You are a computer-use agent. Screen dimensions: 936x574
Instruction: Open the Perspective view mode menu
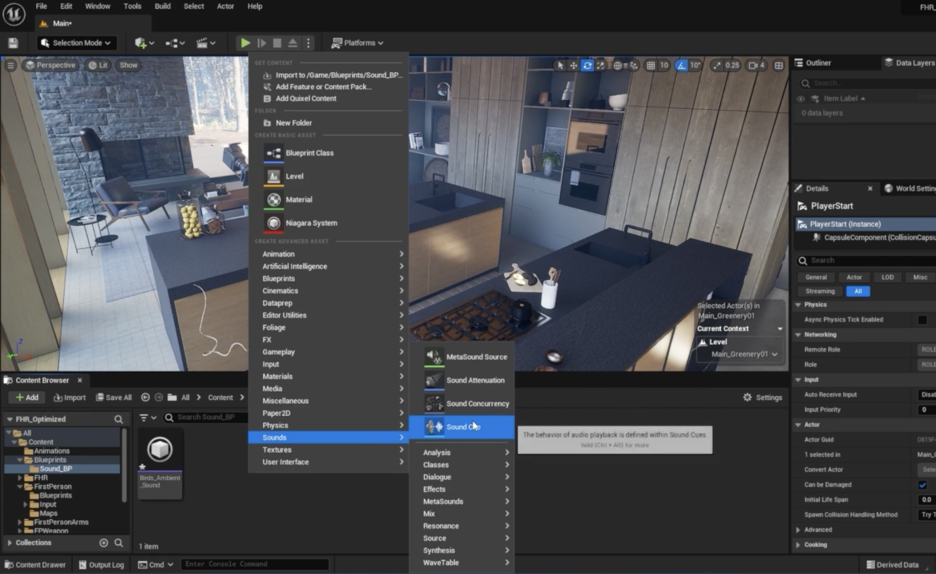[51, 65]
